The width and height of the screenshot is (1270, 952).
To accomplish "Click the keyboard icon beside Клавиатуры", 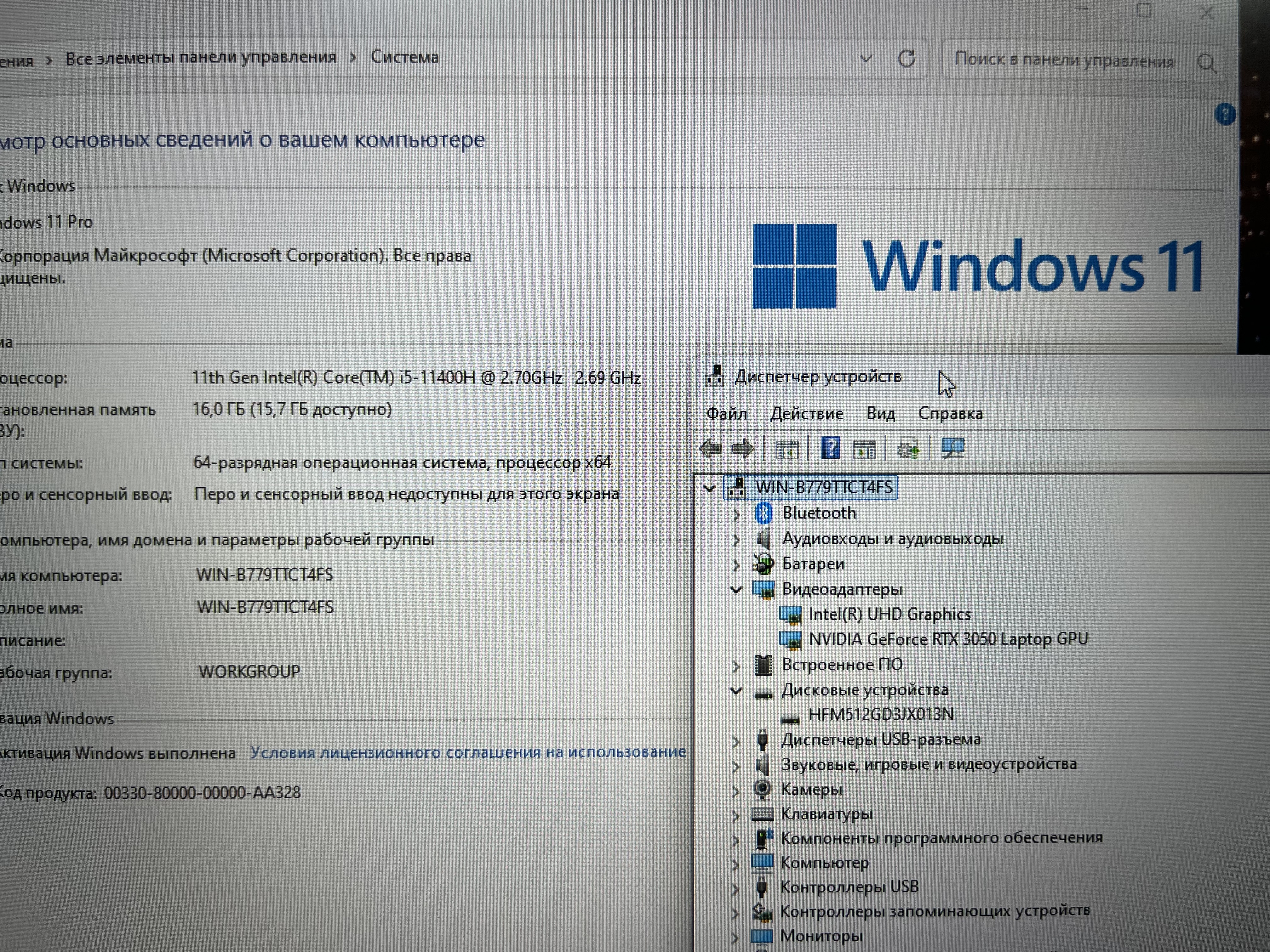I will pyautogui.click(x=763, y=814).
